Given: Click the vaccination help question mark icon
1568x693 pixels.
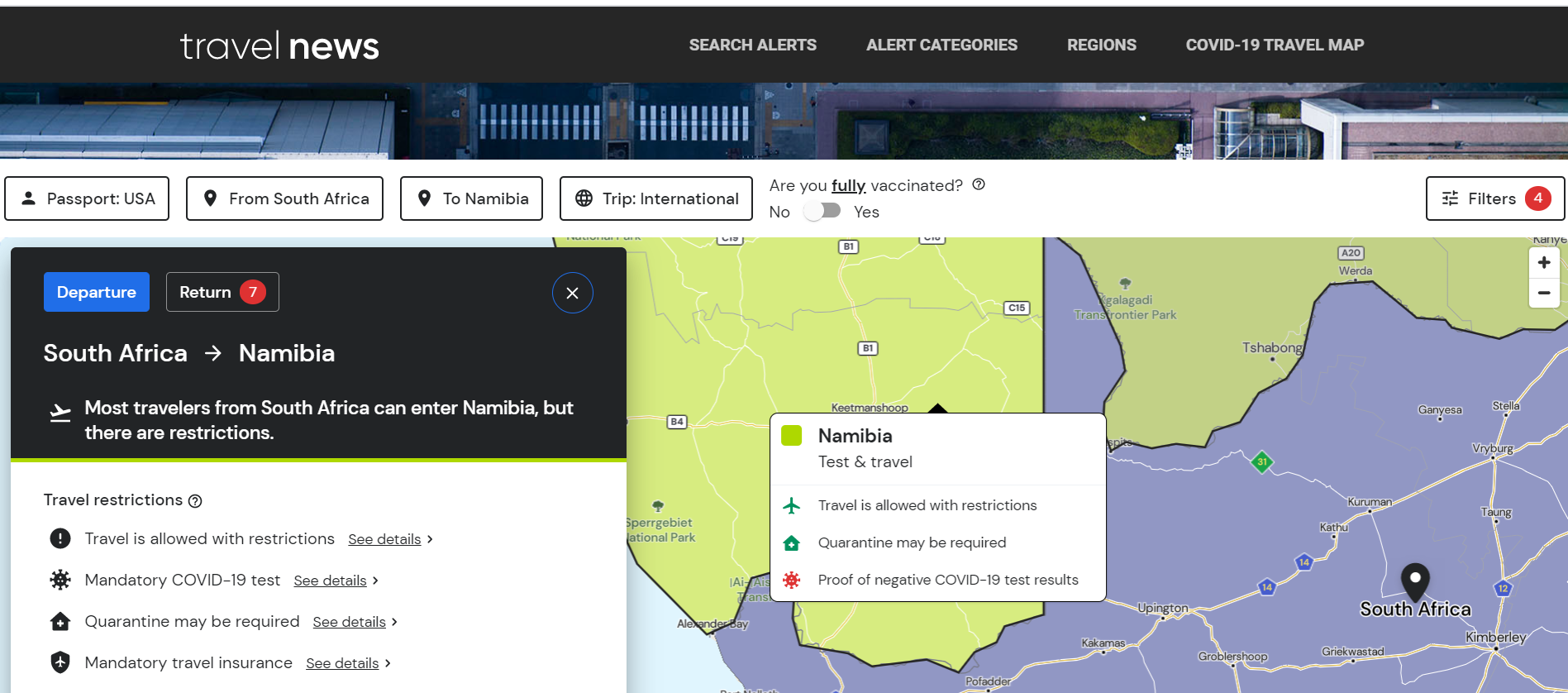Looking at the screenshot, I should click(x=979, y=184).
